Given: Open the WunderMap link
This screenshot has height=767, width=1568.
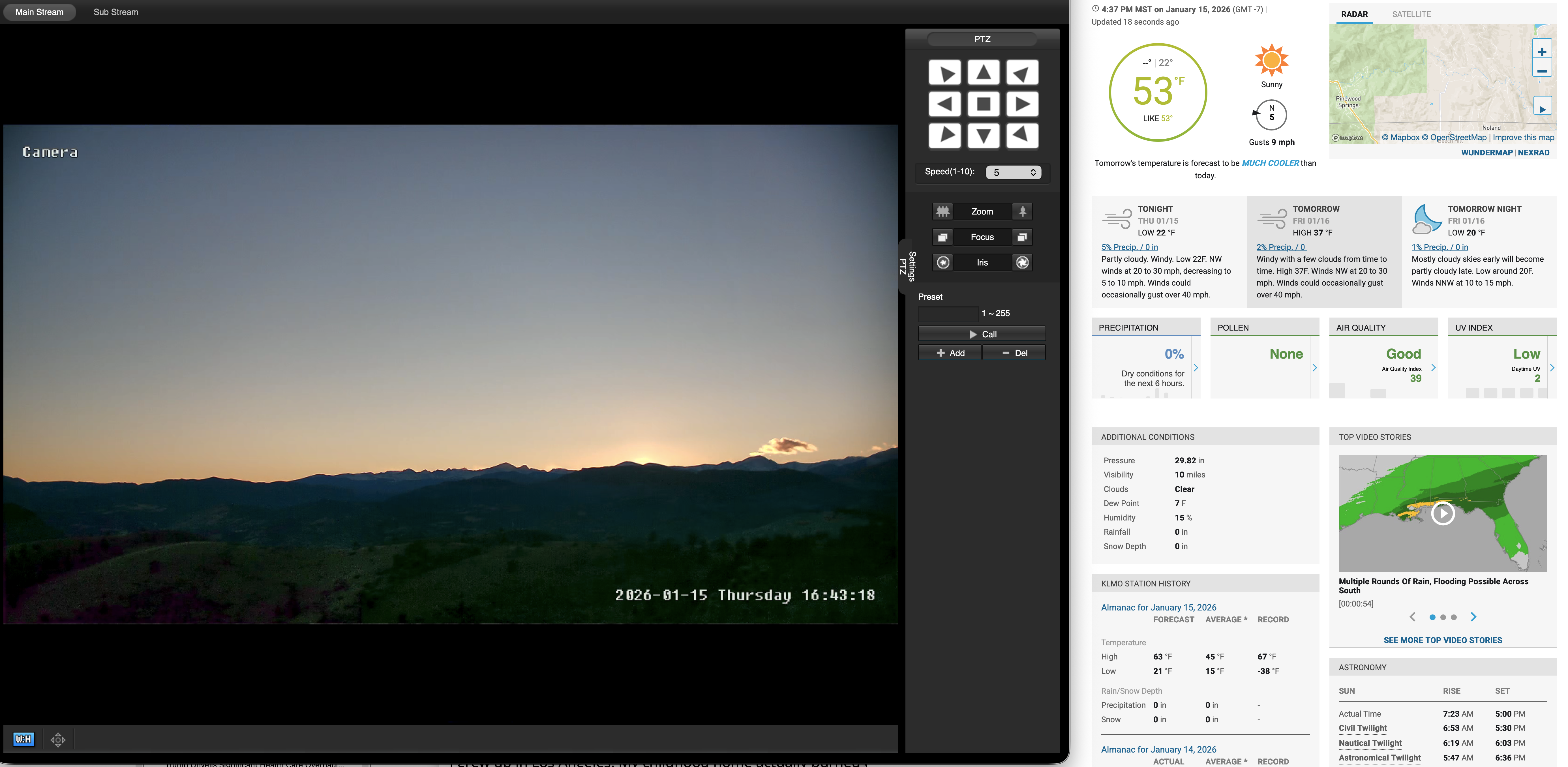Looking at the screenshot, I should 1486,153.
